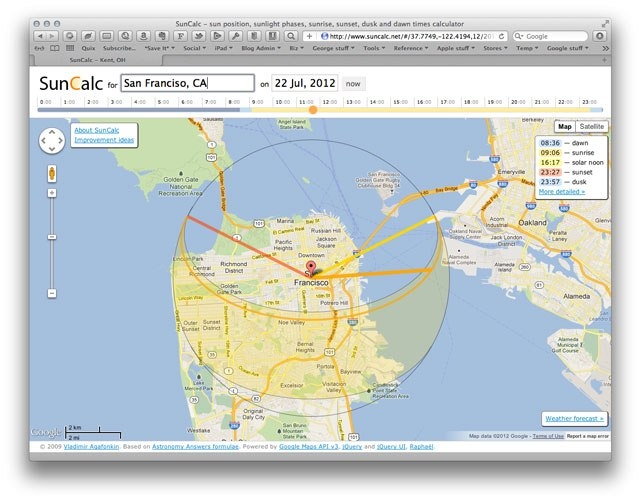The height and width of the screenshot is (501, 640).
Task: Select the Street View pegman icon
Action: tap(52, 174)
